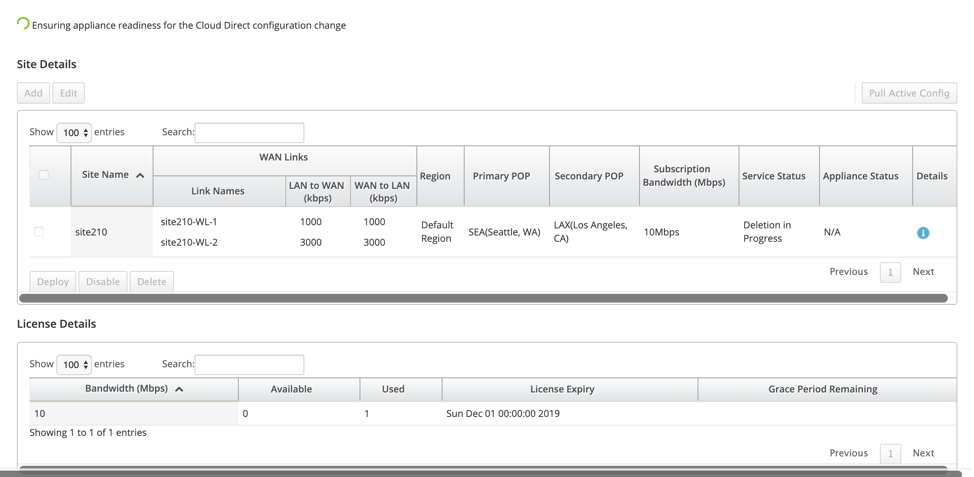The height and width of the screenshot is (477, 974).
Task: Go to Previous page in License Details
Action: (849, 453)
